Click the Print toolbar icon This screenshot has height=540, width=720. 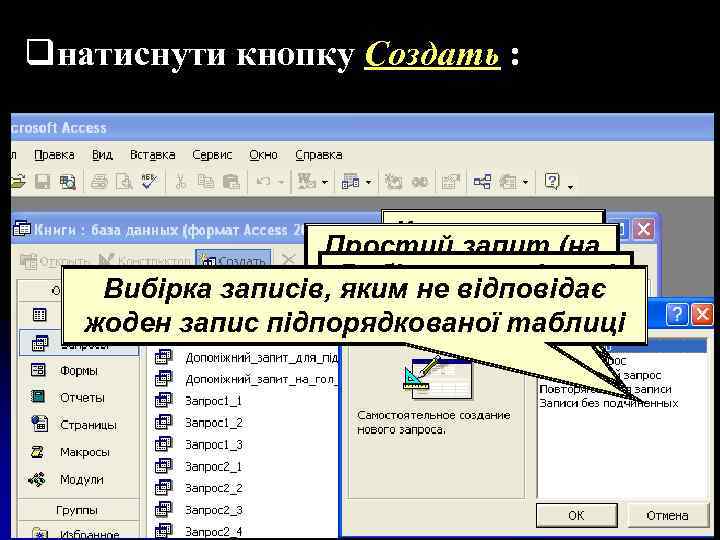point(99,182)
